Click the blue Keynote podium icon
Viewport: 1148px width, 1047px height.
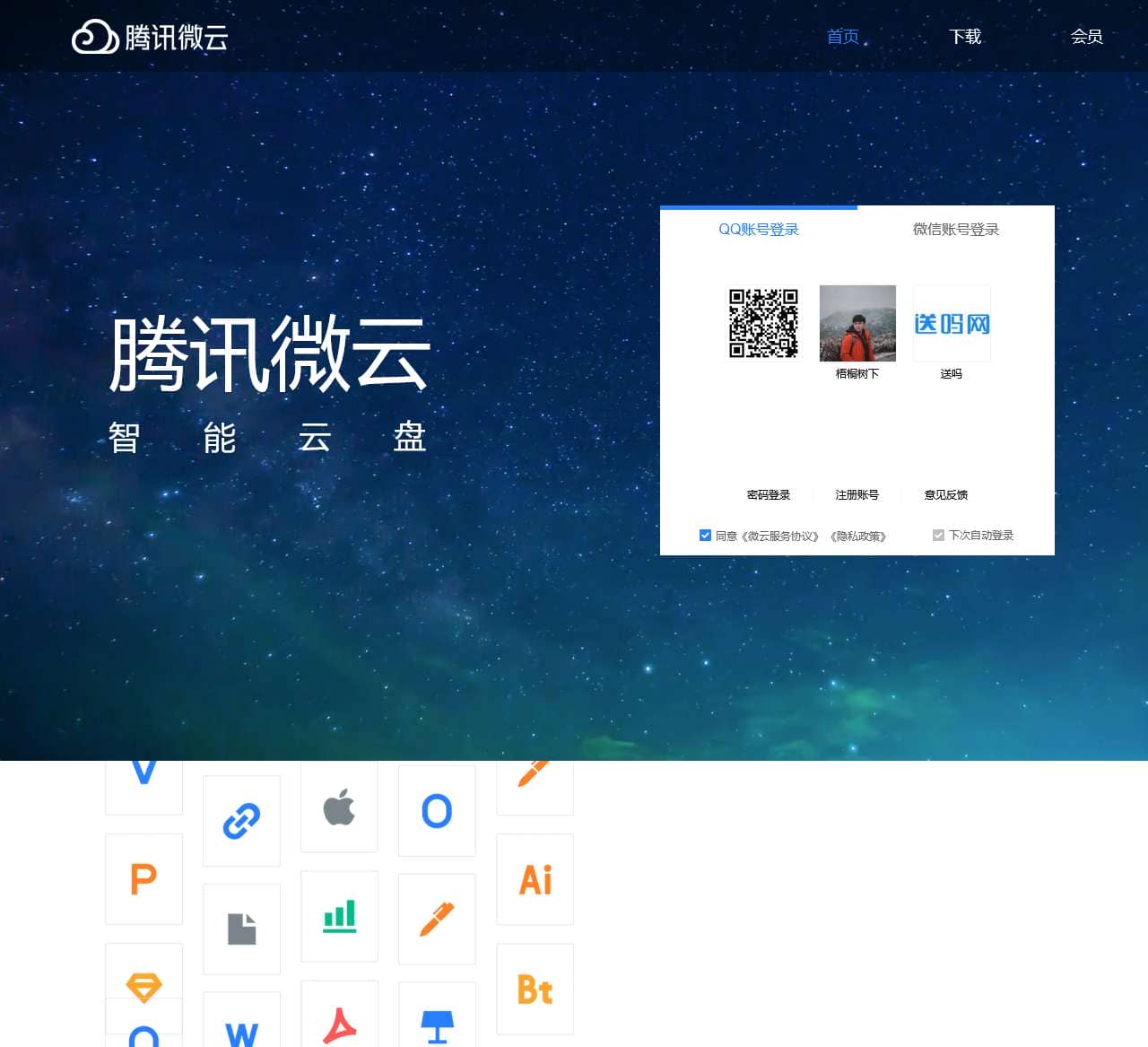437,1026
